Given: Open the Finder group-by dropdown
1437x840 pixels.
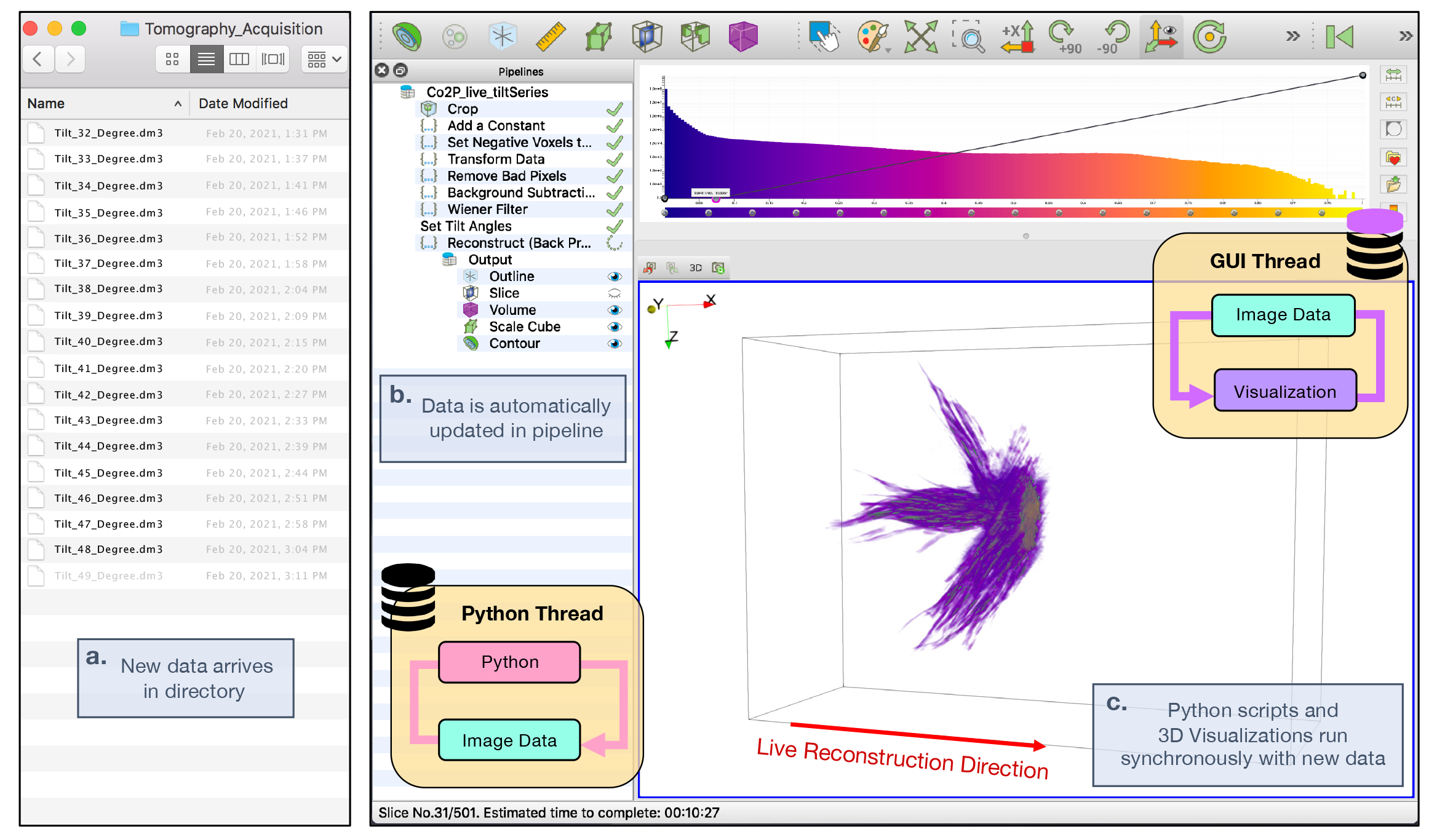Looking at the screenshot, I should (x=324, y=60).
